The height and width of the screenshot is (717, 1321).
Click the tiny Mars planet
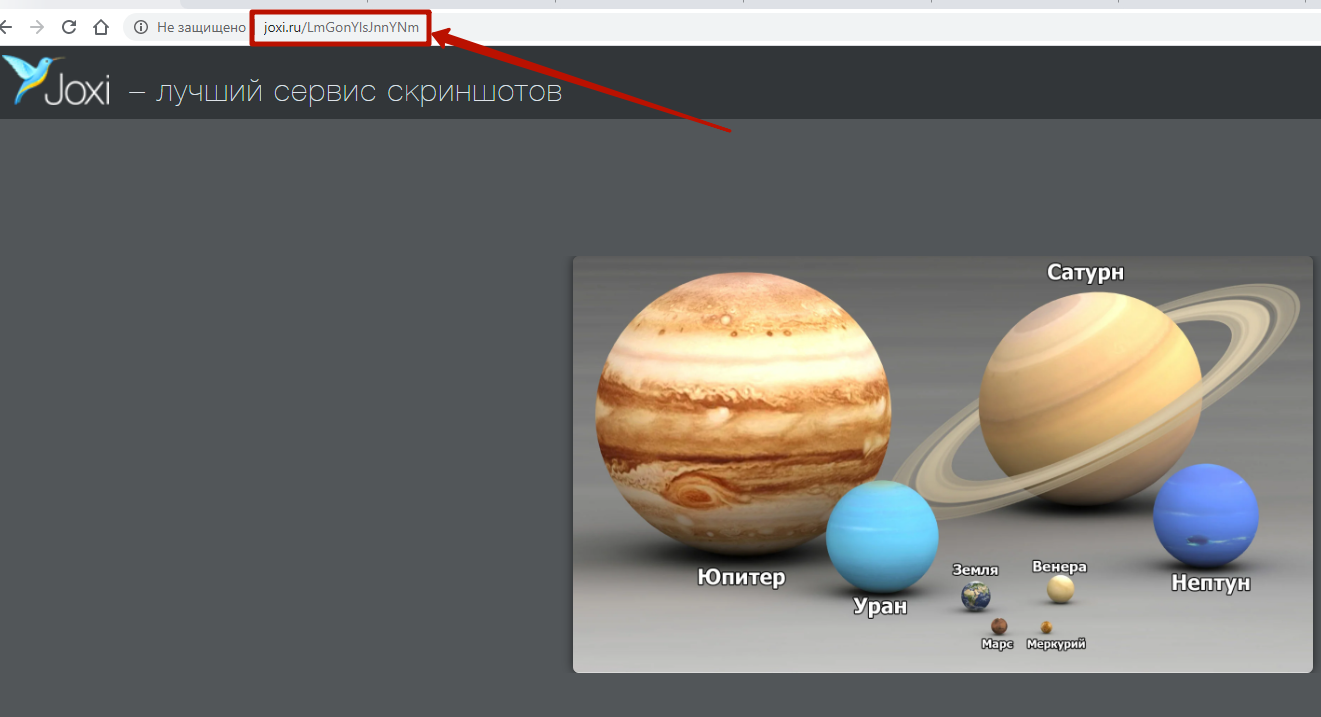pos(998,626)
